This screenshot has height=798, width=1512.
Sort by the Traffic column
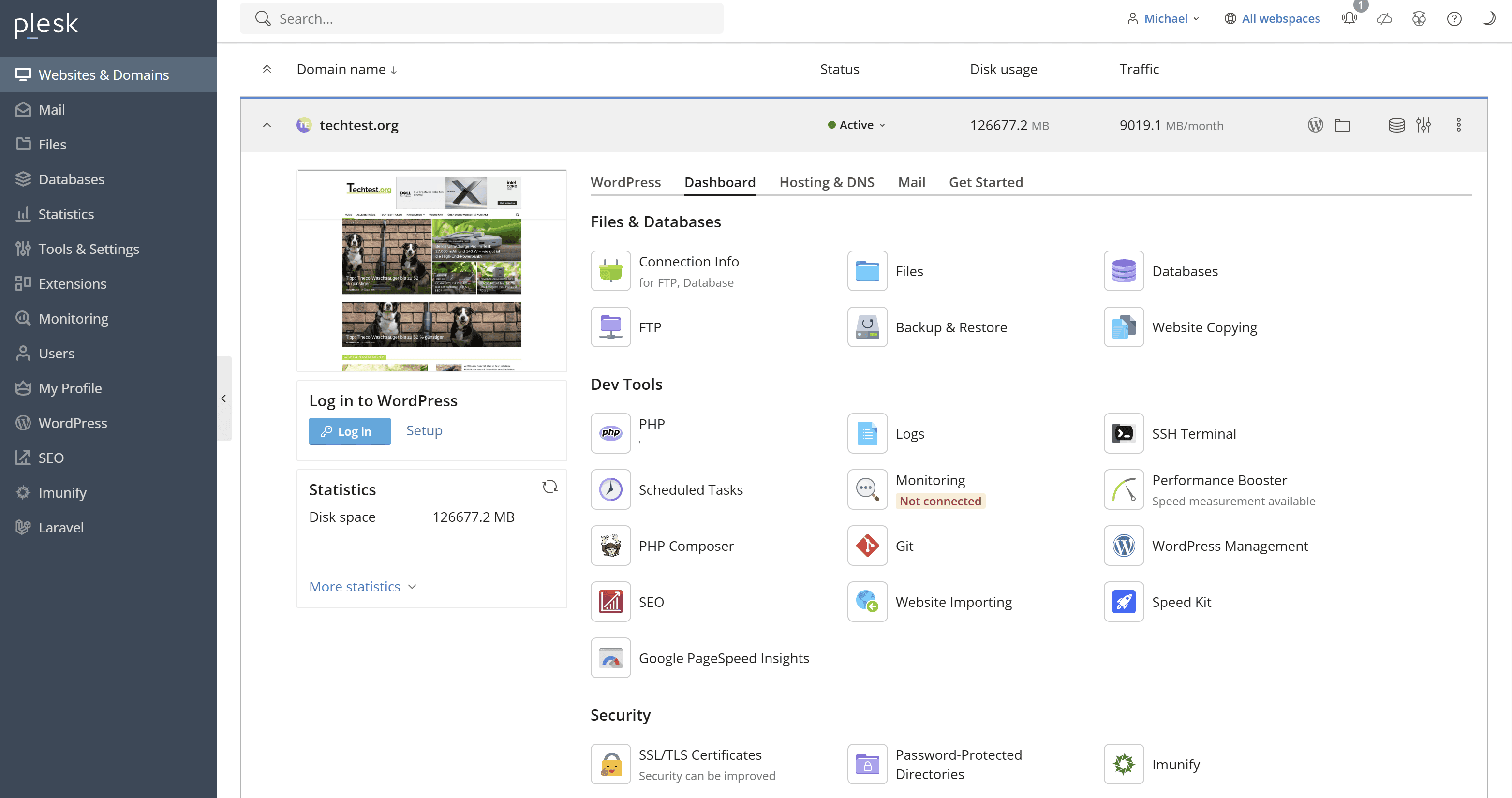1139,69
